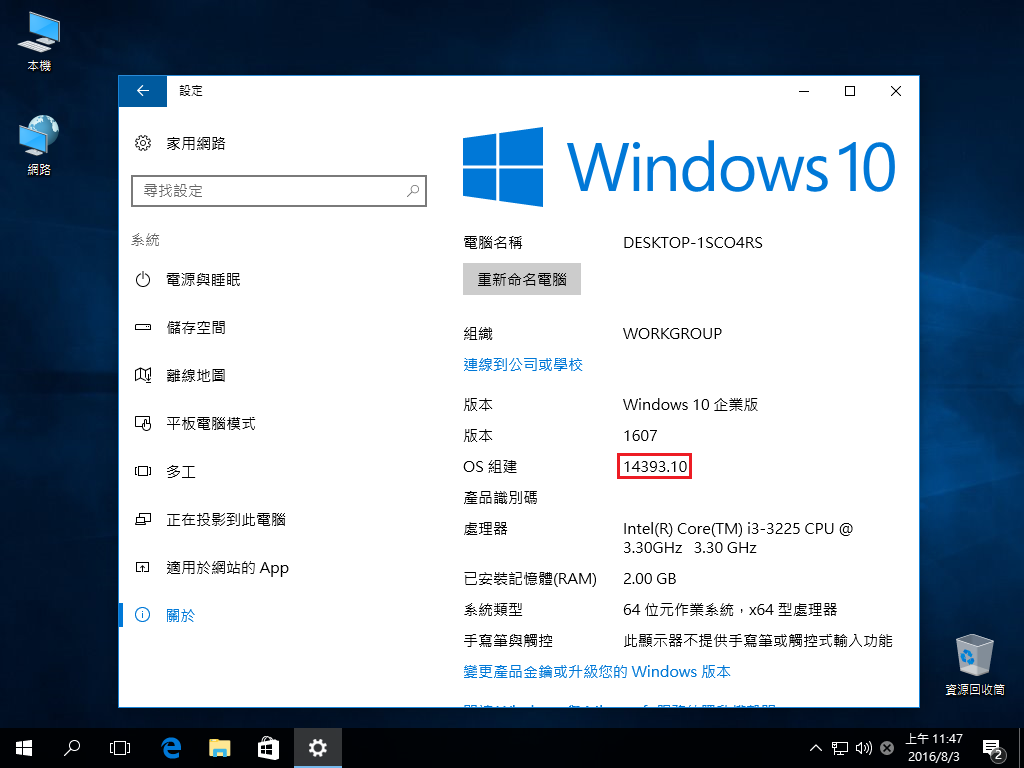Click the 2.00 GB RAM value
This screenshot has height=768, width=1024.
[649, 578]
